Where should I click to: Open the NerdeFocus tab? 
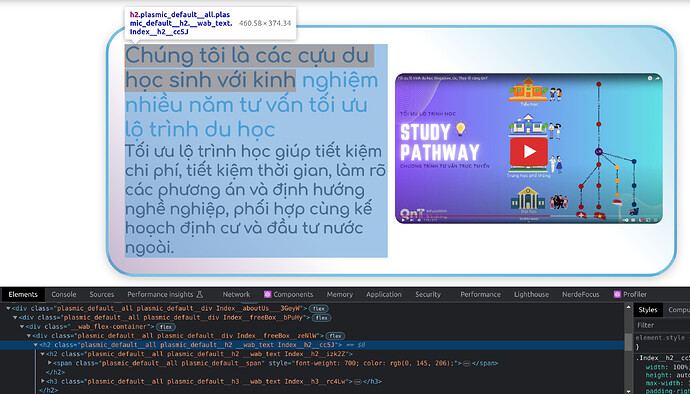coord(580,295)
